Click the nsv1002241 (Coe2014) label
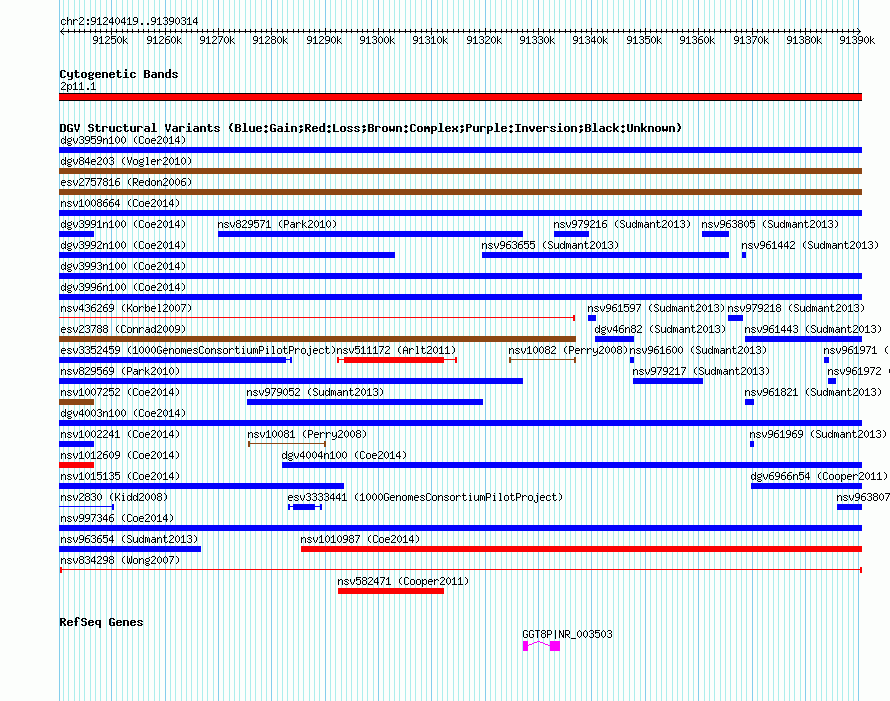The height and width of the screenshot is (701, 890). 120,434
